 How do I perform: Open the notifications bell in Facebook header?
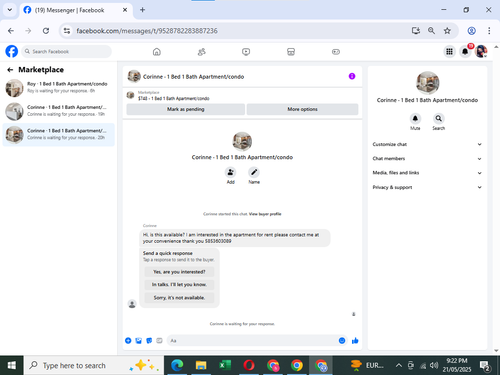click(465, 51)
